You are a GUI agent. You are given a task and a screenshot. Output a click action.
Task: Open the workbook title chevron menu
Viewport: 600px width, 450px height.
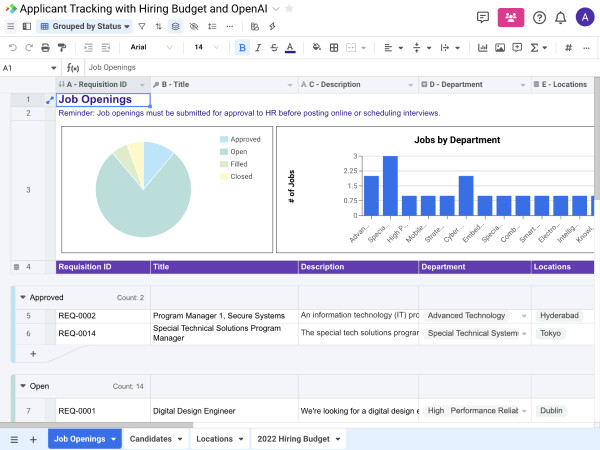(x=276, y=8)
